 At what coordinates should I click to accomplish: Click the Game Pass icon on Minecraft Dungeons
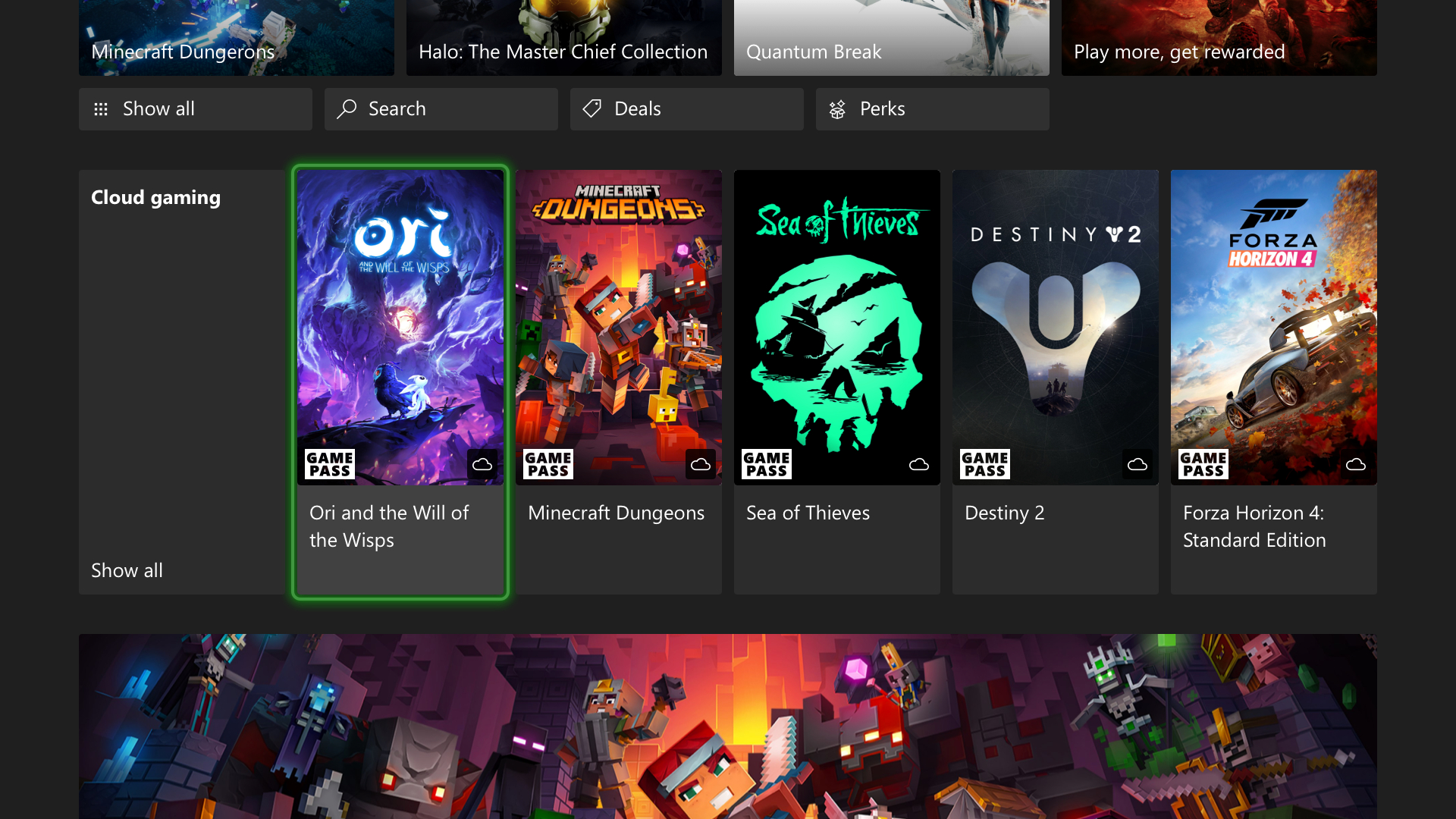click(547, 463)
